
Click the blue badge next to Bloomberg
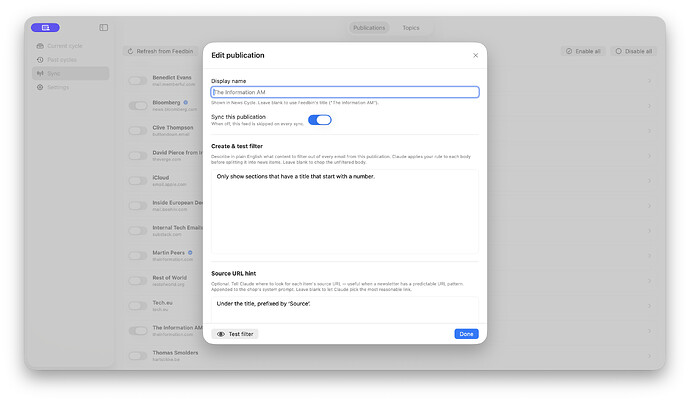tap(186, 103)
